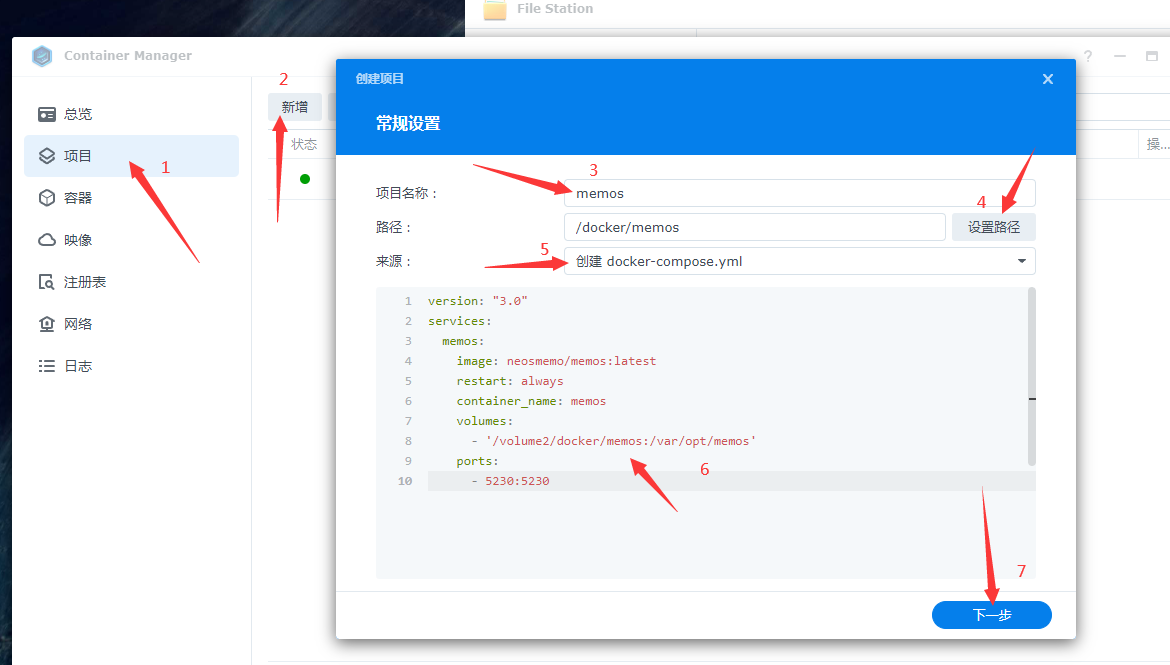This screenshot has width=1170, height=665.
Task: Click the 操... column header
Action: [1157, 144]
